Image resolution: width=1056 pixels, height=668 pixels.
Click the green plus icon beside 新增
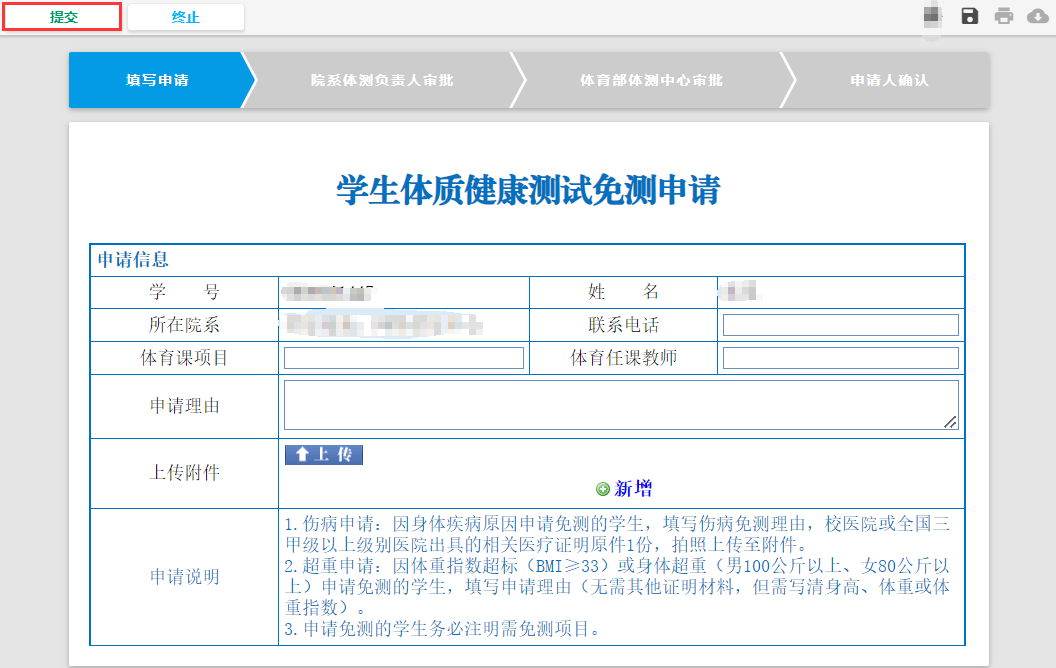[x=603, y=490]
